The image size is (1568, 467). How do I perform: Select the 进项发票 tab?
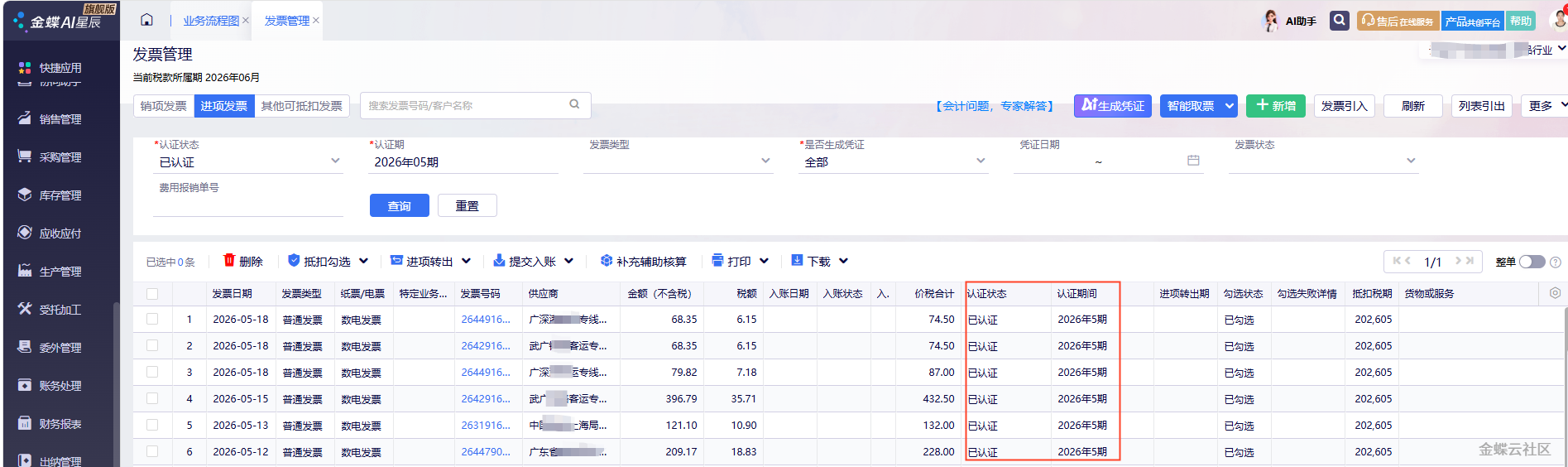[x=224, y=106]
